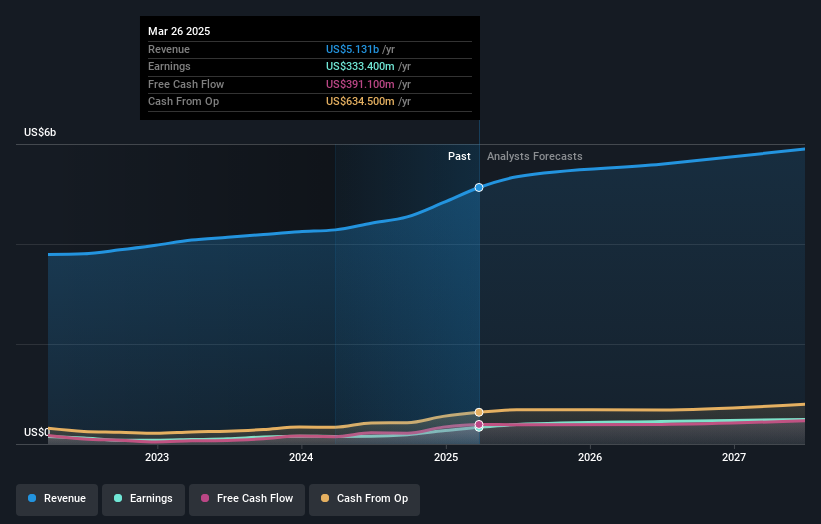The image size is (821, 524).
Task: Click the orange Cash From Op data point
Action: point(479,412)
